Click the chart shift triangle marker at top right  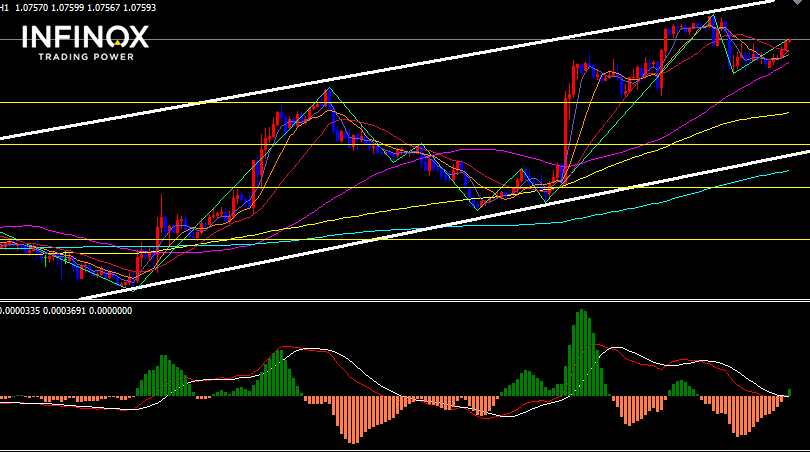click(800, 2)
